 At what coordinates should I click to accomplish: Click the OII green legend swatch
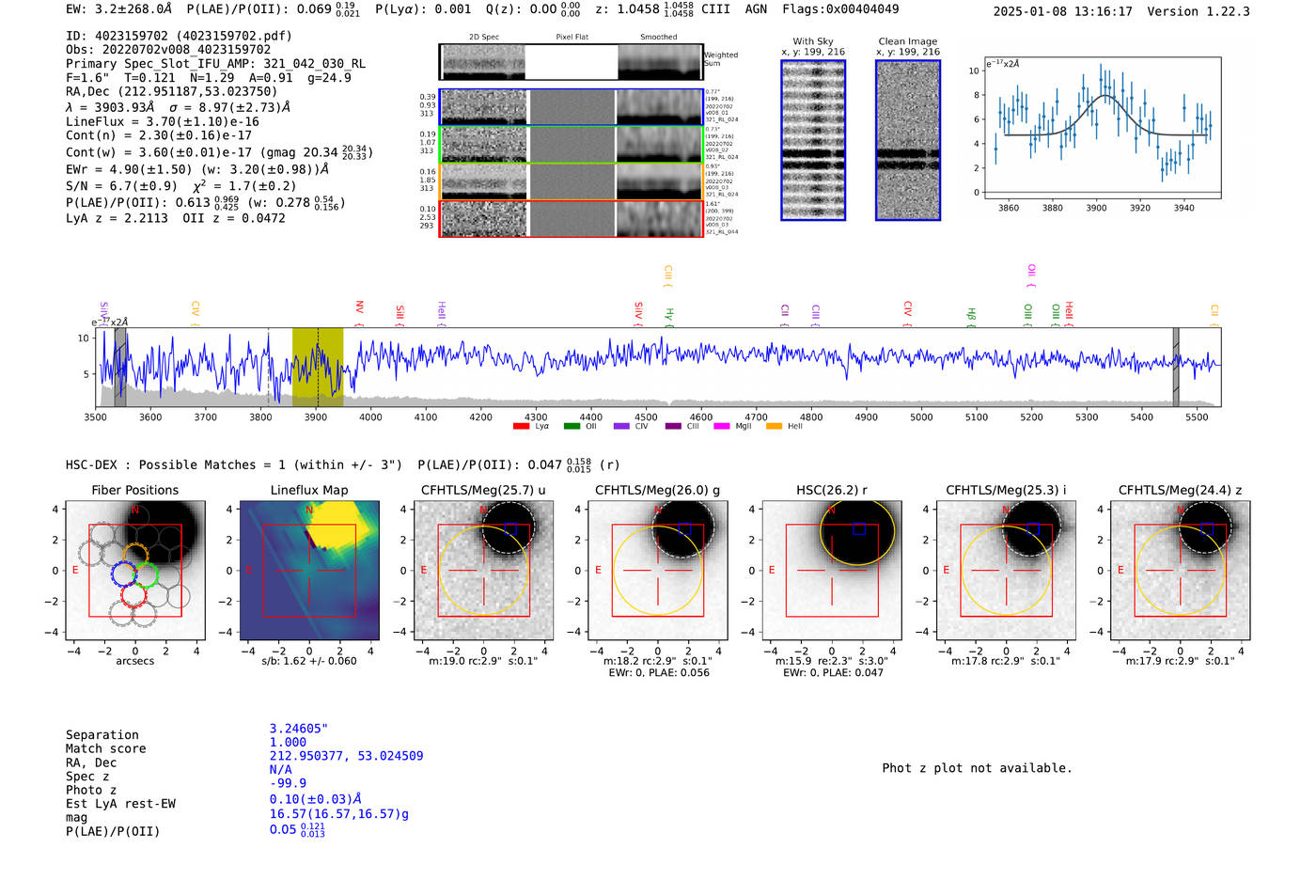[x=572, y=427]
